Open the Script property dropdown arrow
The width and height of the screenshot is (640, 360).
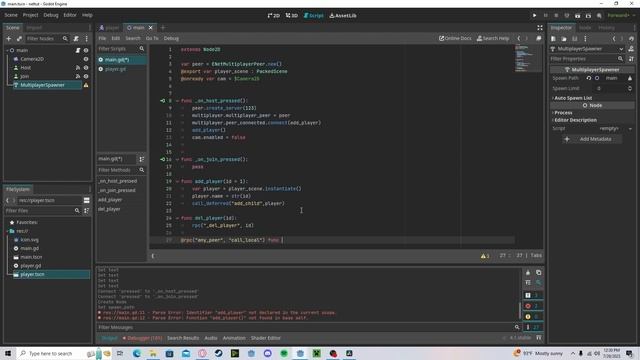[x=631, y=129]
